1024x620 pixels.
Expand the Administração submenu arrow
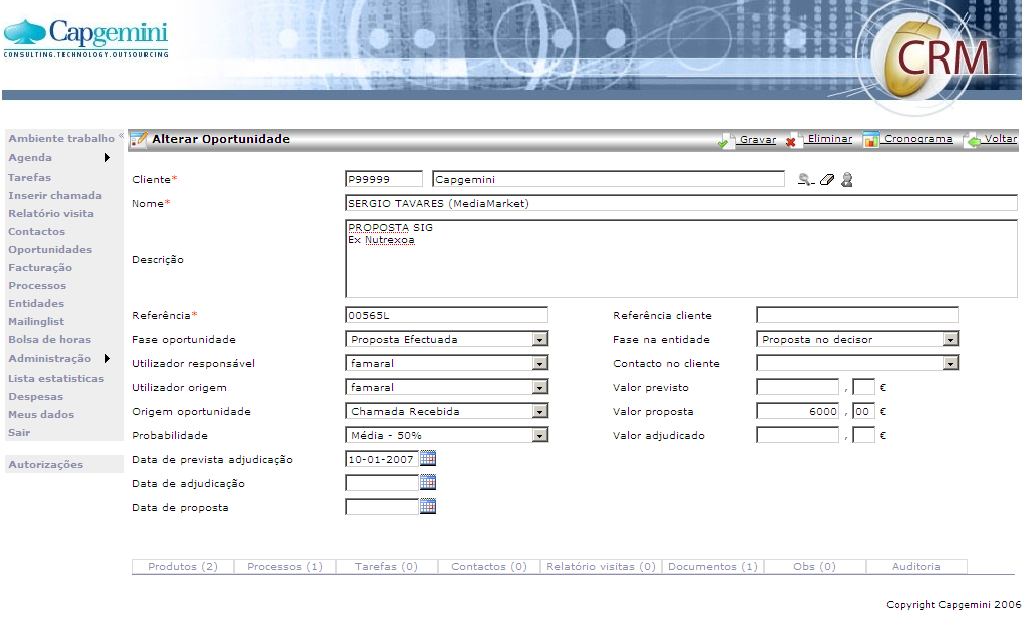pos(107,359)
